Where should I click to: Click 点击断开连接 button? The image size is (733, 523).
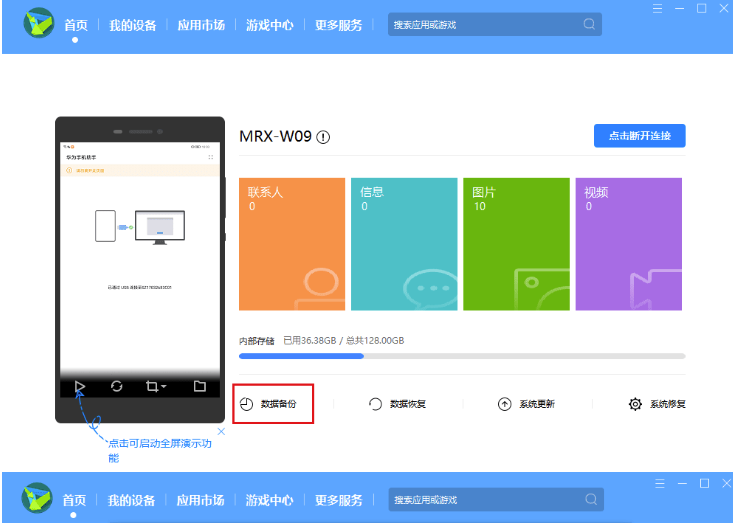pyautogui.click(x=640, y=136)
